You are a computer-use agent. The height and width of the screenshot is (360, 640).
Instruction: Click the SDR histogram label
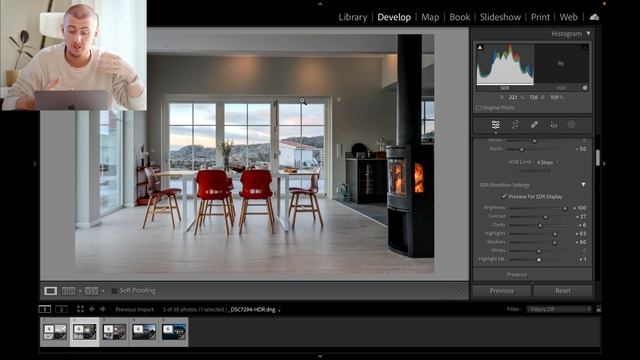[505, 88]
